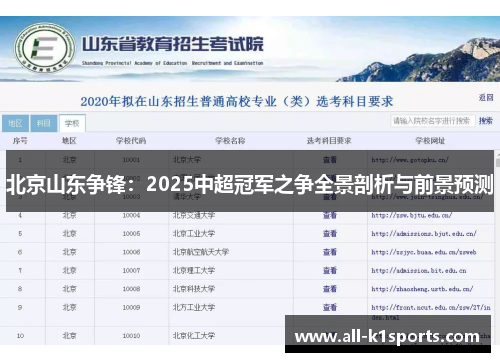
Task: Select school name 北京化工大学
Action: pyautogui.click(x=194, y=335)
